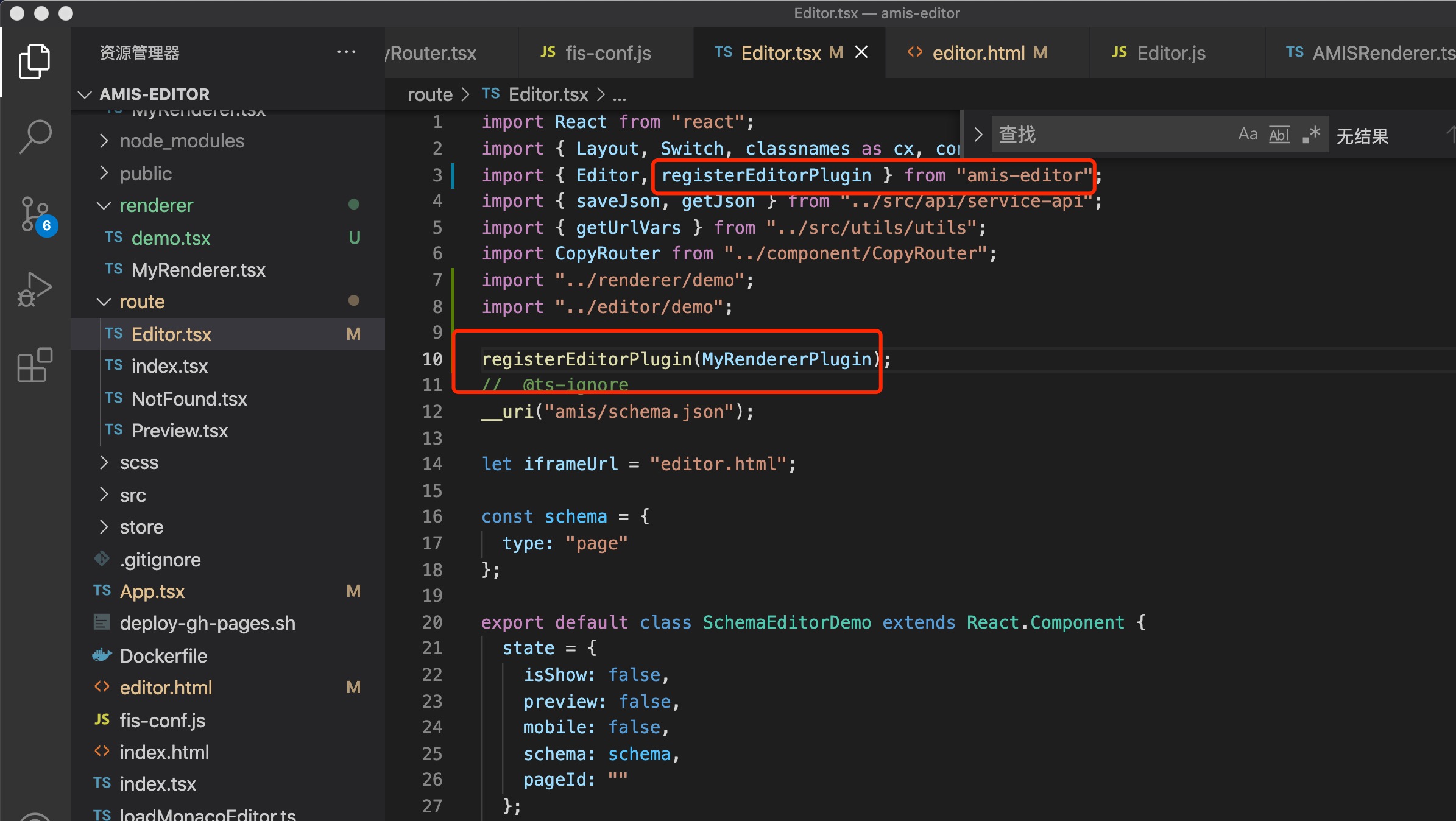Open deploy-gh-pages.sh file

[x=228, y=624]
